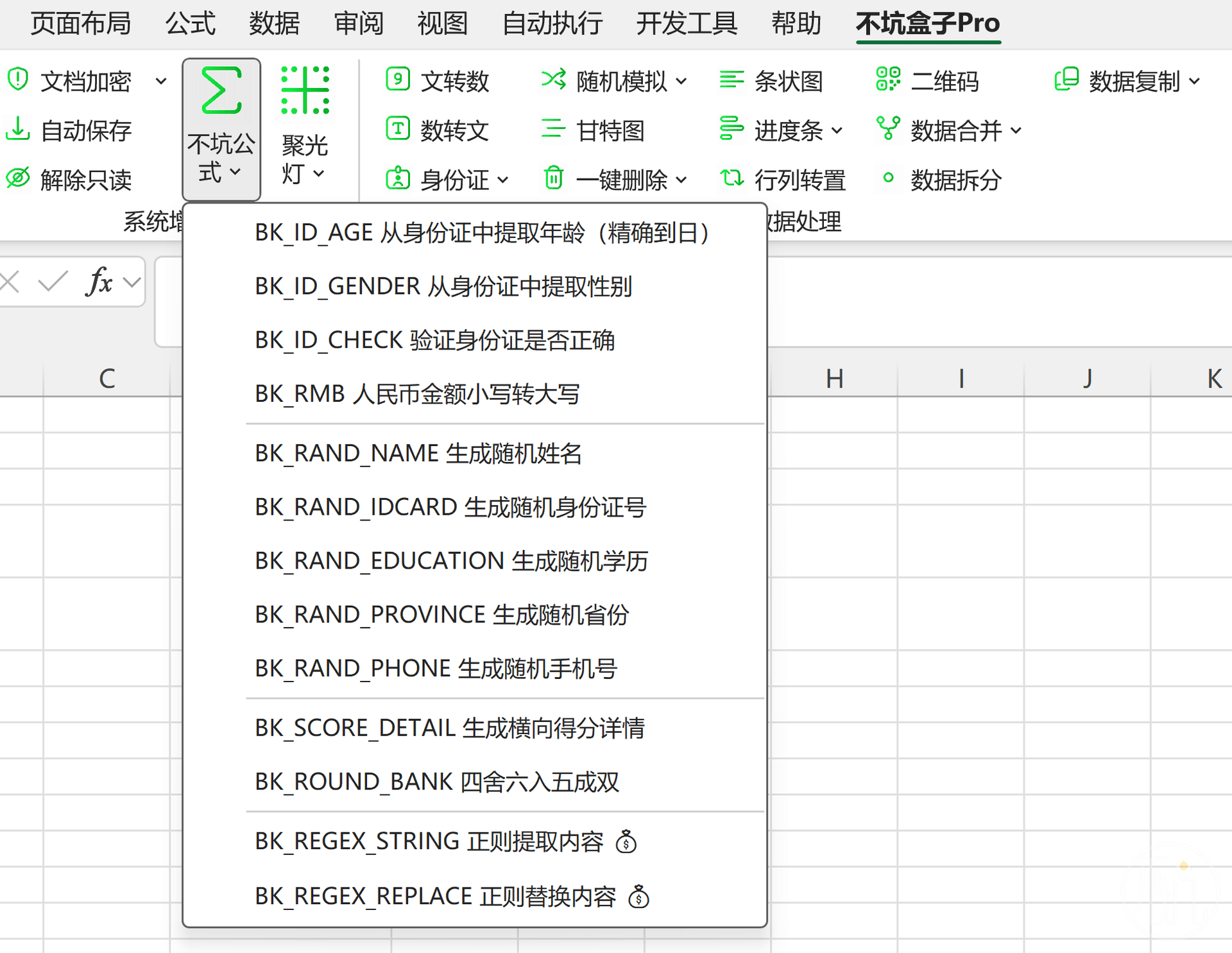Image resolution: width=1232 pixels, height=953 pixels.
Task: Click the 文档加密 shield icon
Action: pos(18,80)
